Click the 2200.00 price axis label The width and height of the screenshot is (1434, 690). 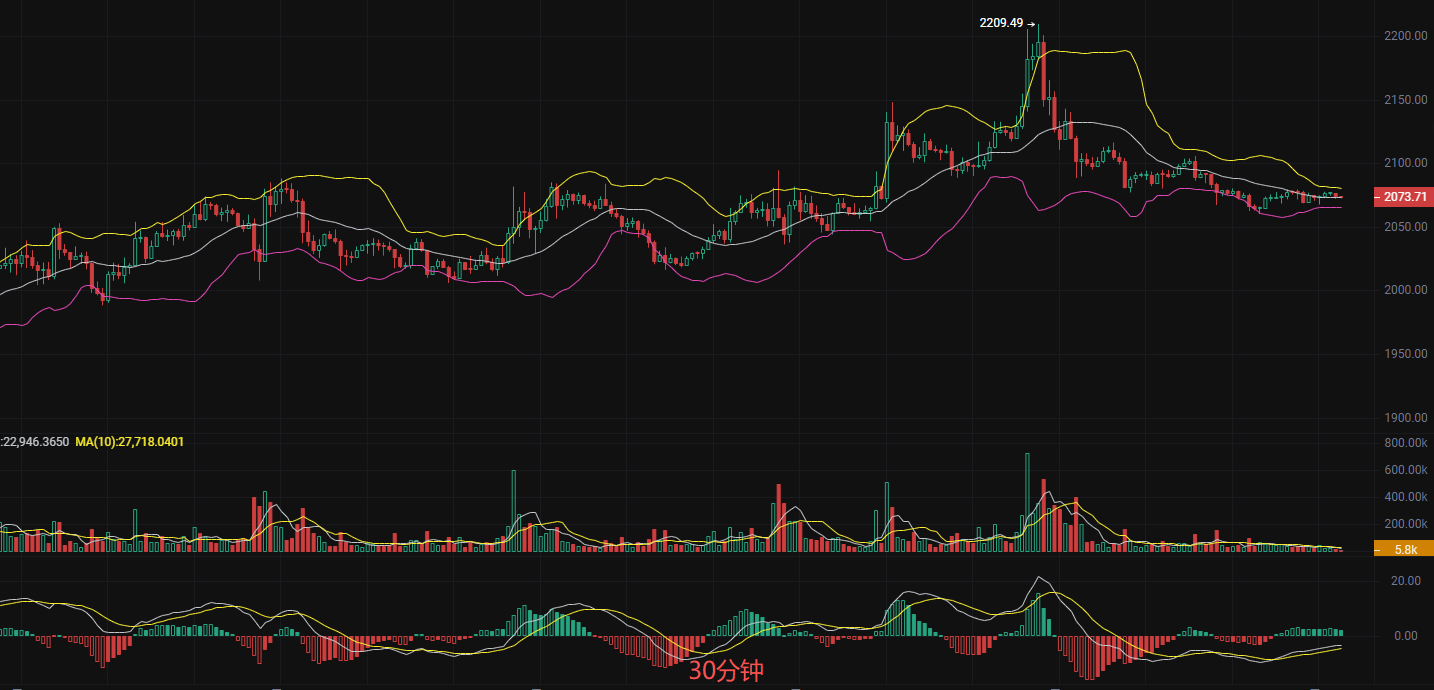coord(1405,36)
